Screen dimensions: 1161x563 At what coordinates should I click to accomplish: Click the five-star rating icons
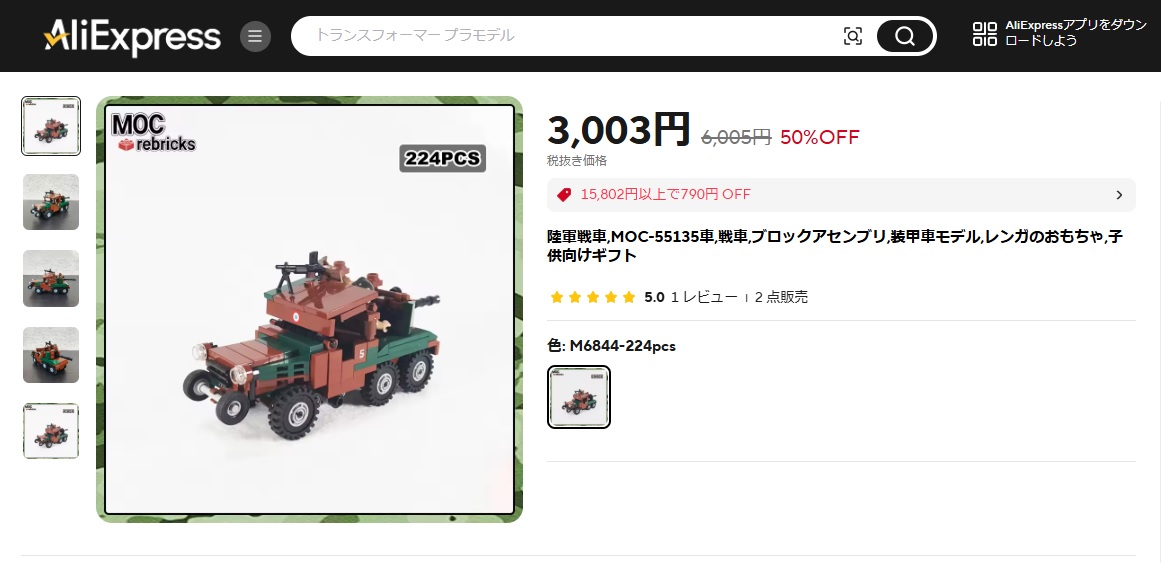click(x=593, y=298)
